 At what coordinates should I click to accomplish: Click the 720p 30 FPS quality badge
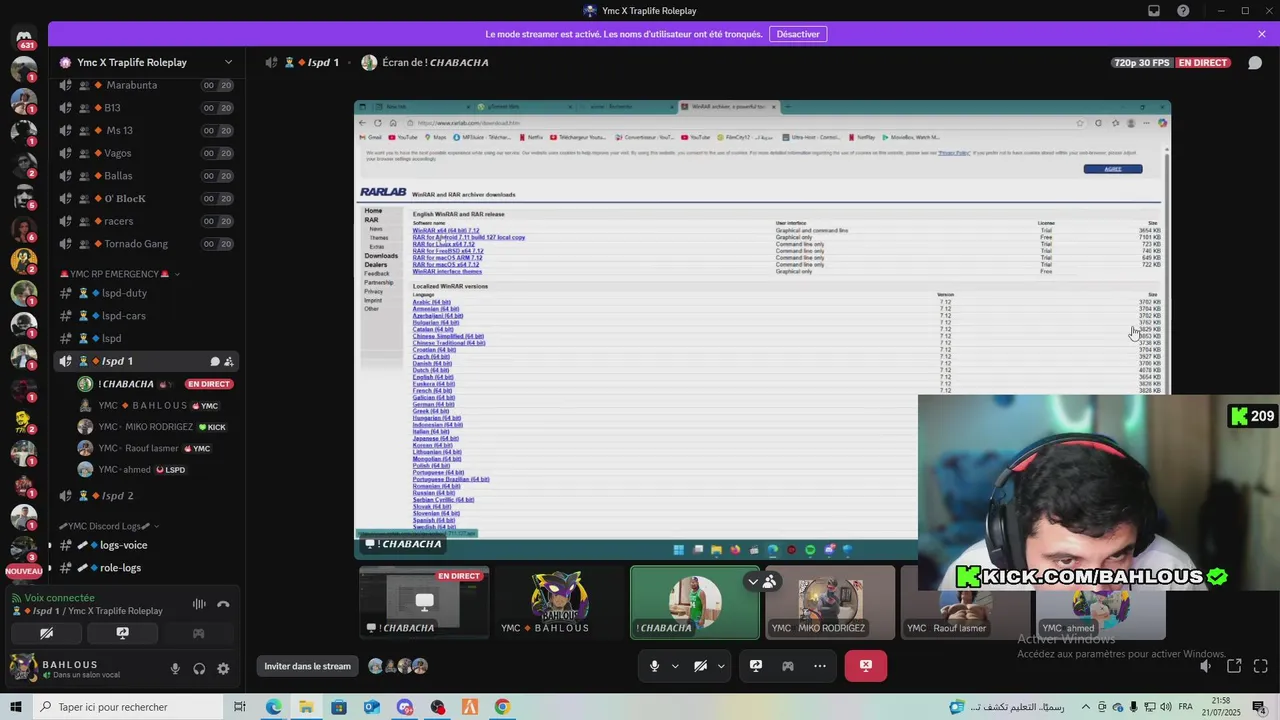coord(1142,63)
